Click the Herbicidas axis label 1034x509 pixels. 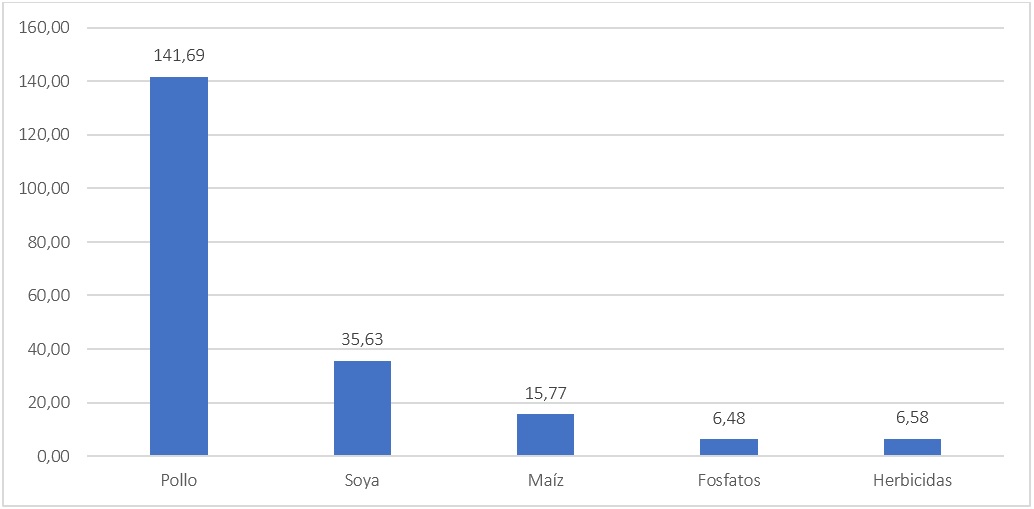coord(912,481)
